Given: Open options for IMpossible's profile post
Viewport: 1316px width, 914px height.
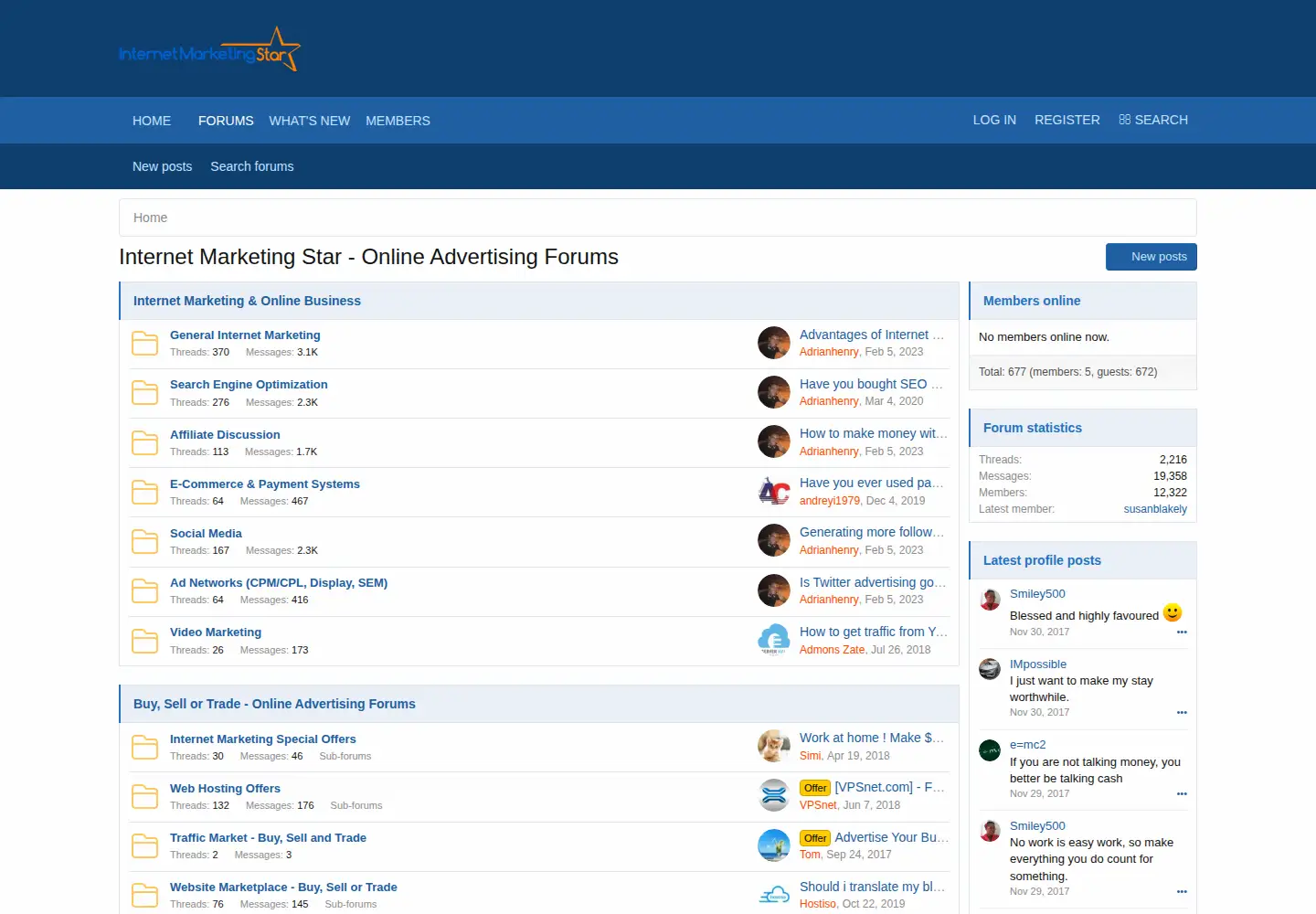Looking at the screenshot, I should [x=1182, y=713].
